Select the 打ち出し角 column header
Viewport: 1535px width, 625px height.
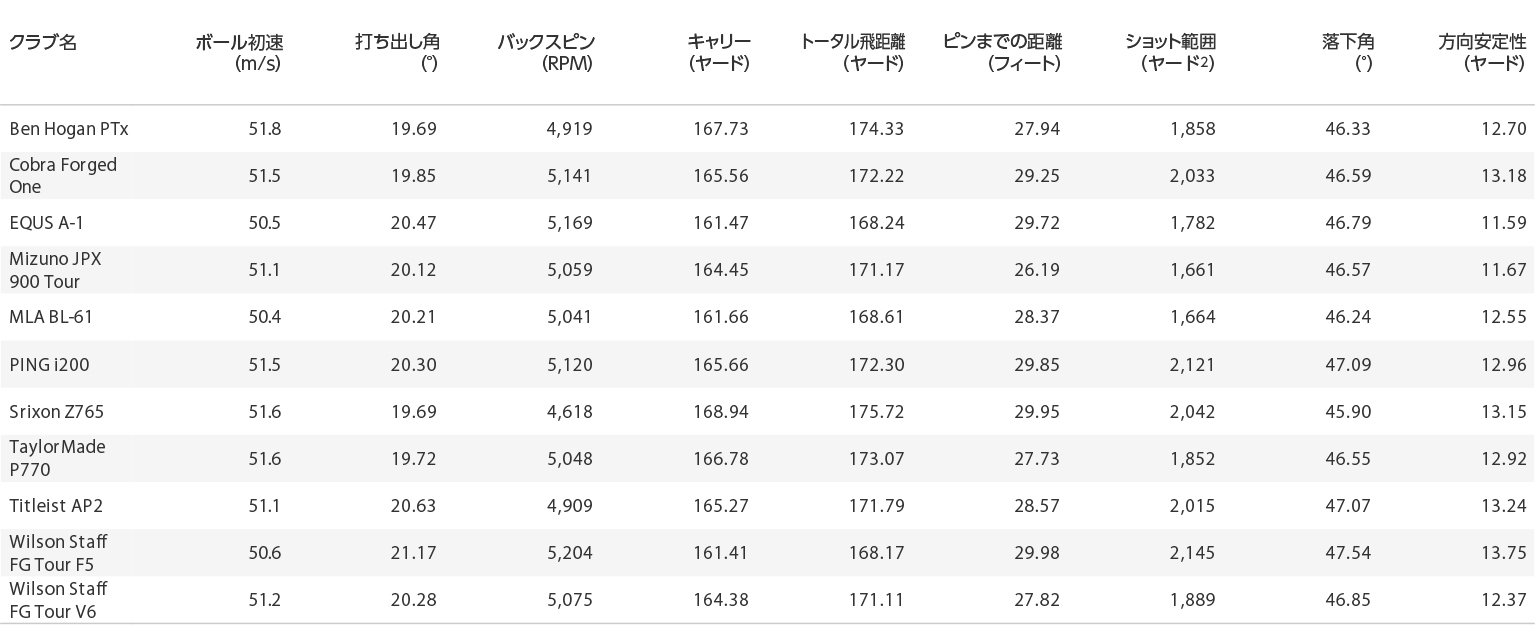[x=397, y=53]
